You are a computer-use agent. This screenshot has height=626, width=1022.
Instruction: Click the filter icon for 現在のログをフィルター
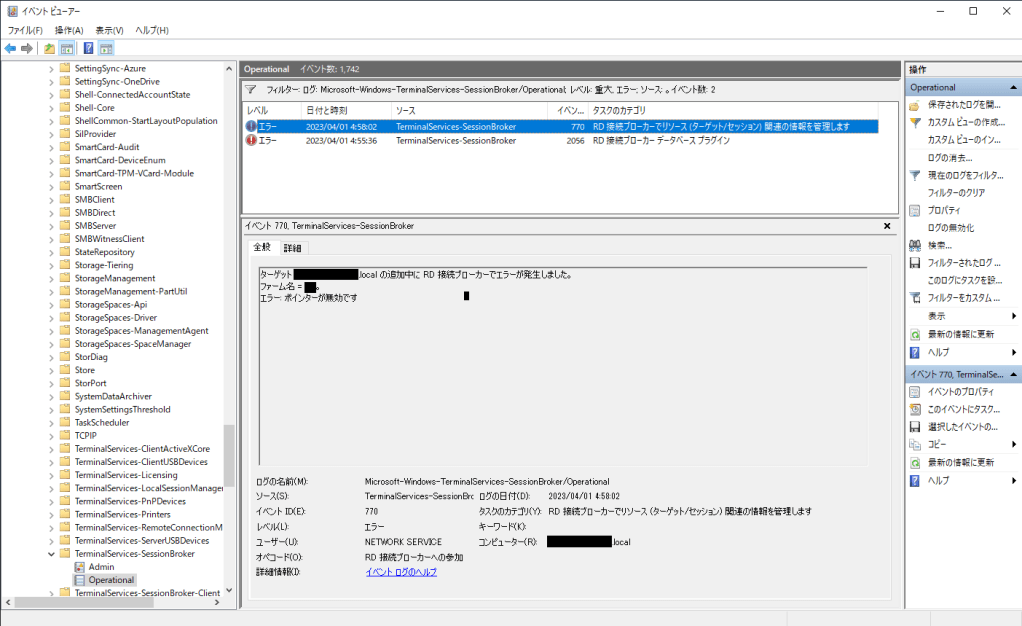point(915,175)
